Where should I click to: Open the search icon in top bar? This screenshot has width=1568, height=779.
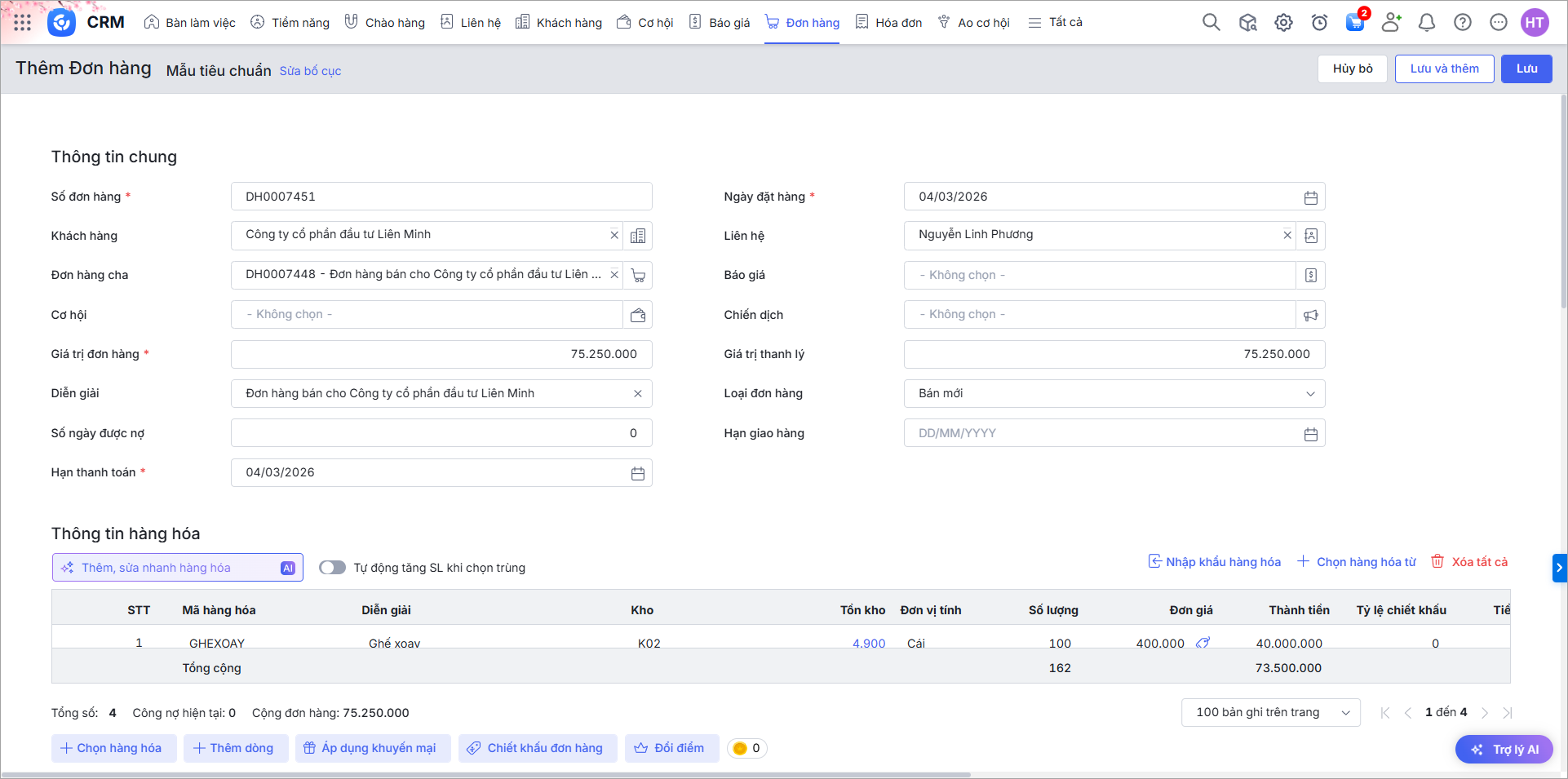coord(1211,23)
